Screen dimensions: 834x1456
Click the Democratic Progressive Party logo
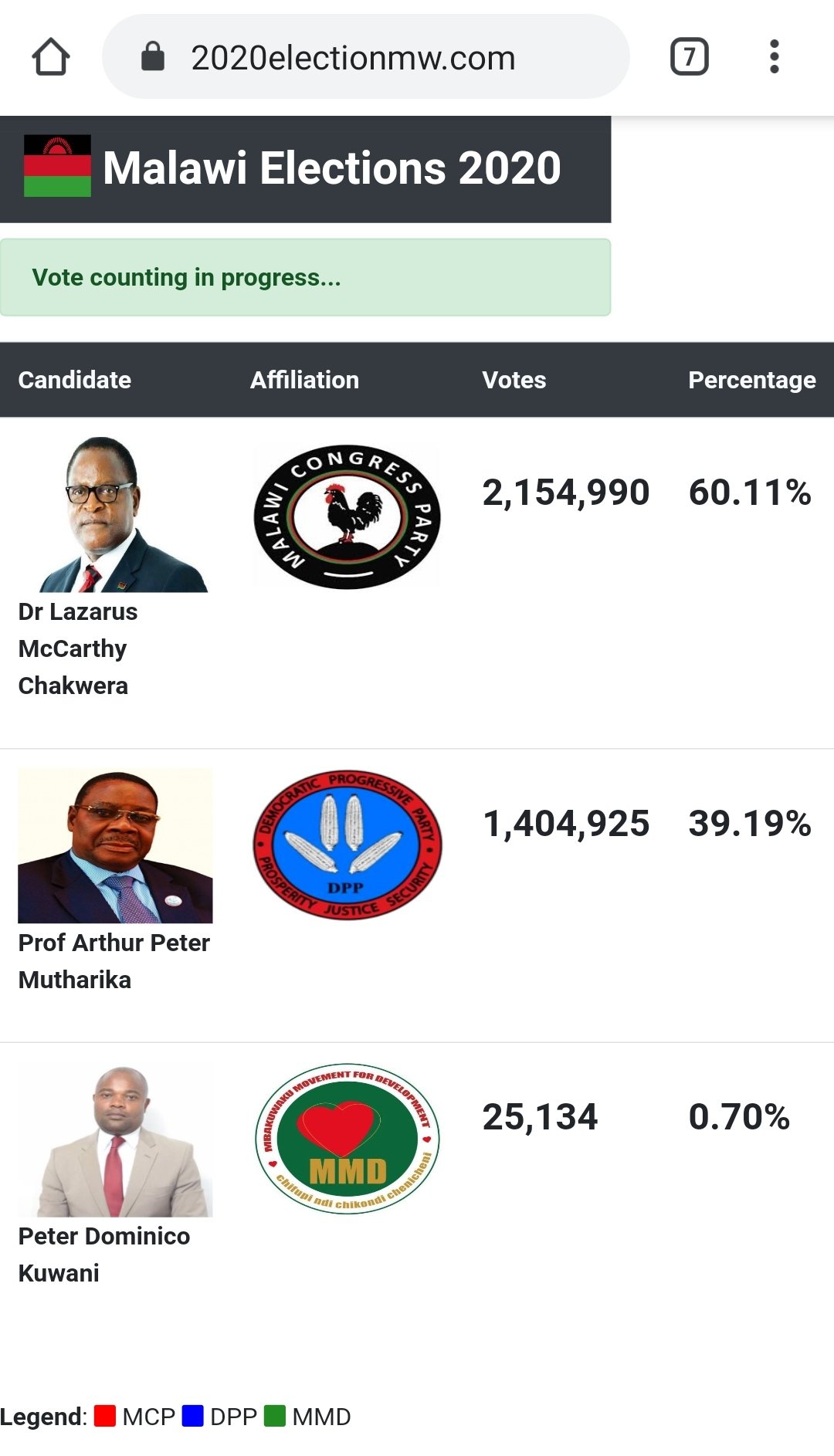click(x=347, y=845)
